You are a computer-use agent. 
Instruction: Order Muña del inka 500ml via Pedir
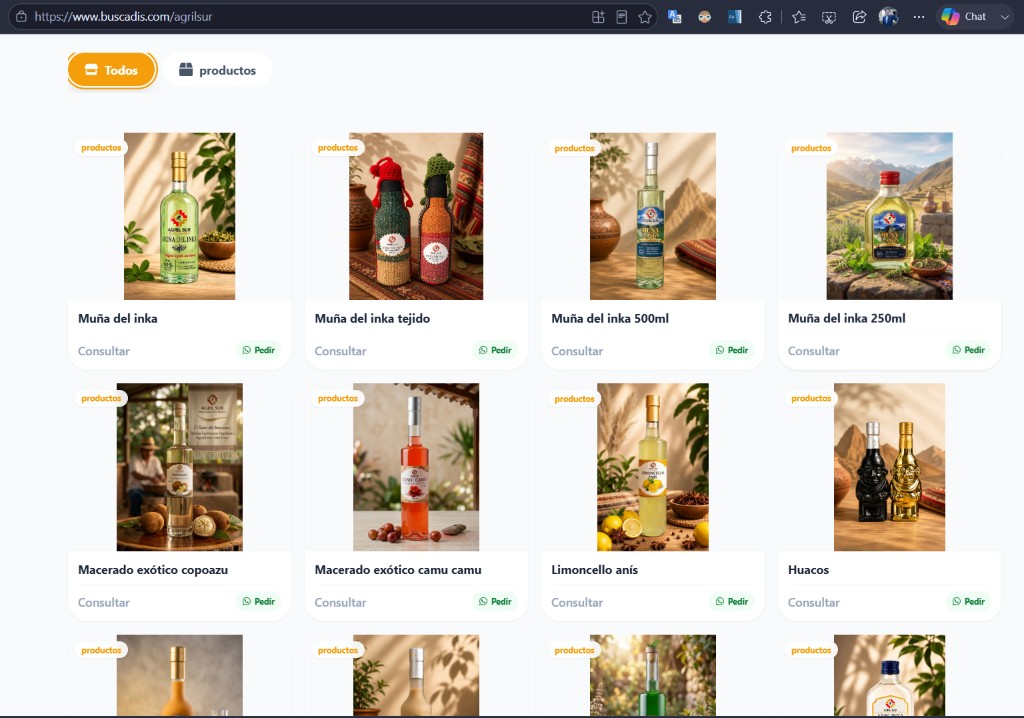coord(732,350)
